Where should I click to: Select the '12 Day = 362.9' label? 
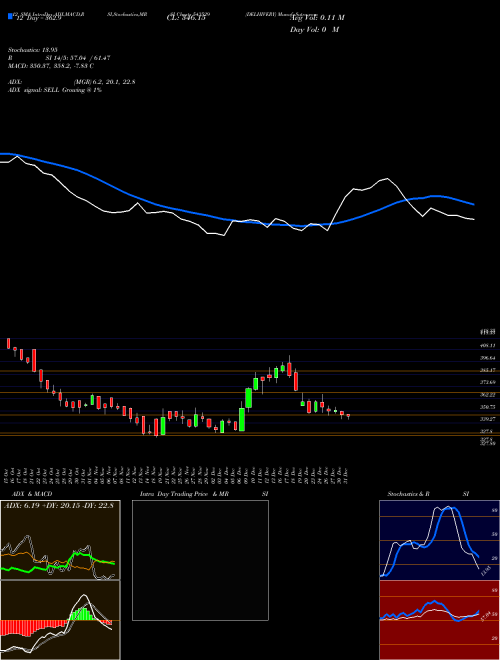click(40, 19)
